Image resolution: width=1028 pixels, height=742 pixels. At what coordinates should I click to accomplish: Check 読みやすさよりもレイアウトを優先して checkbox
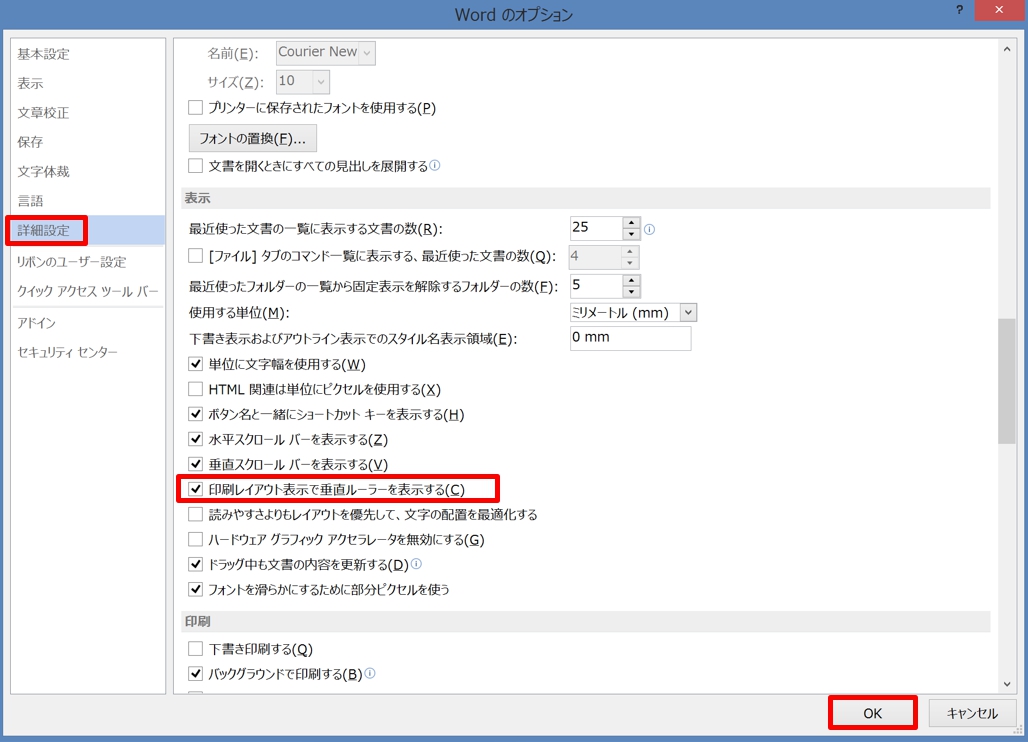click(195, 515)
